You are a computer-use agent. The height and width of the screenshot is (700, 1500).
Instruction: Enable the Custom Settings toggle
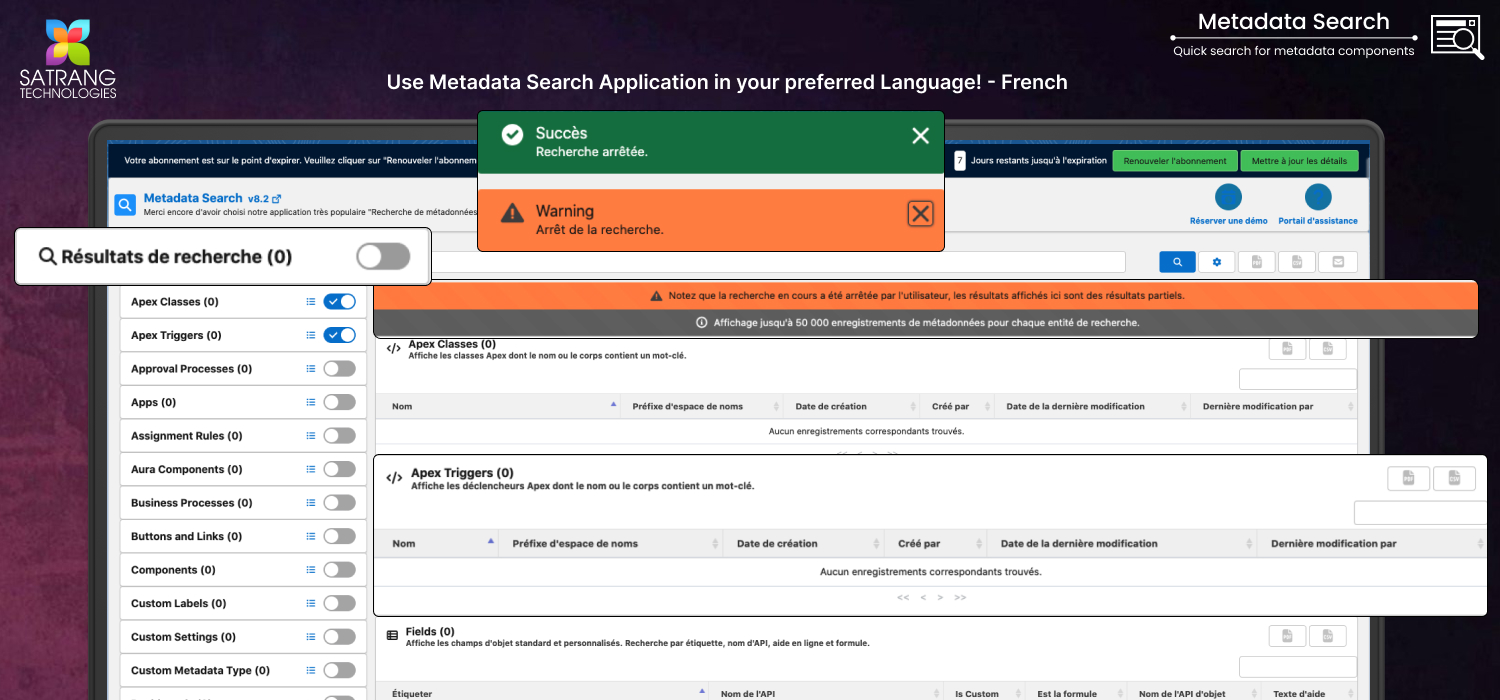(340, 637)
